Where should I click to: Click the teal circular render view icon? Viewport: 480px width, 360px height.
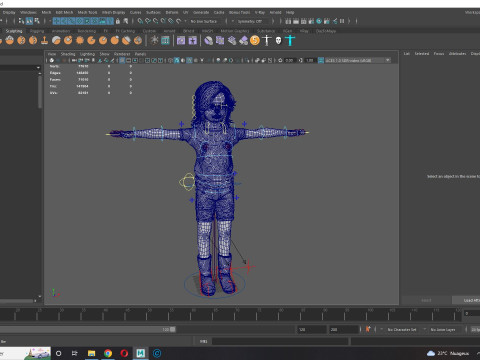(x=319, y=21)
